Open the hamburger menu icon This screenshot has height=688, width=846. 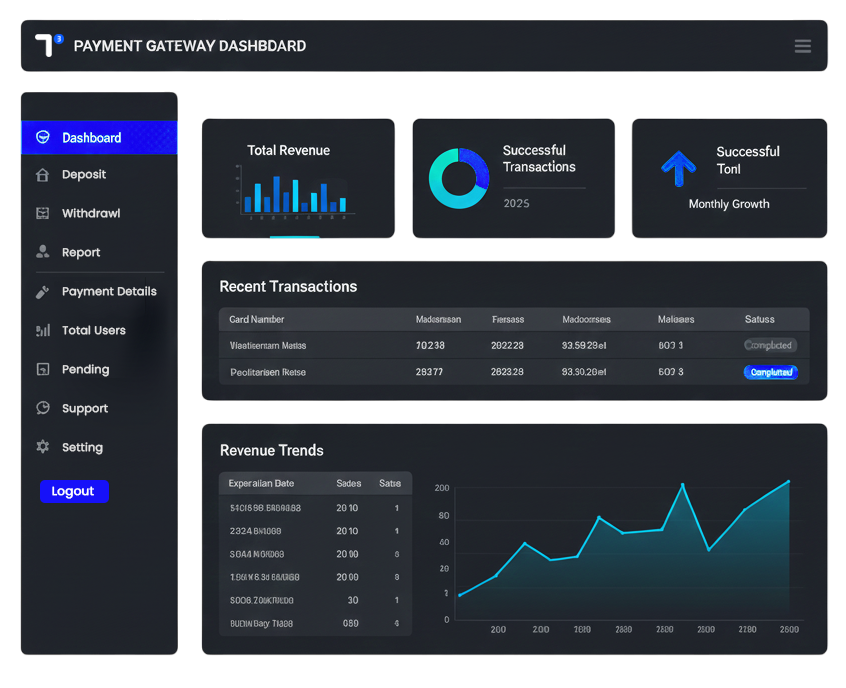[x=802, y=46]
